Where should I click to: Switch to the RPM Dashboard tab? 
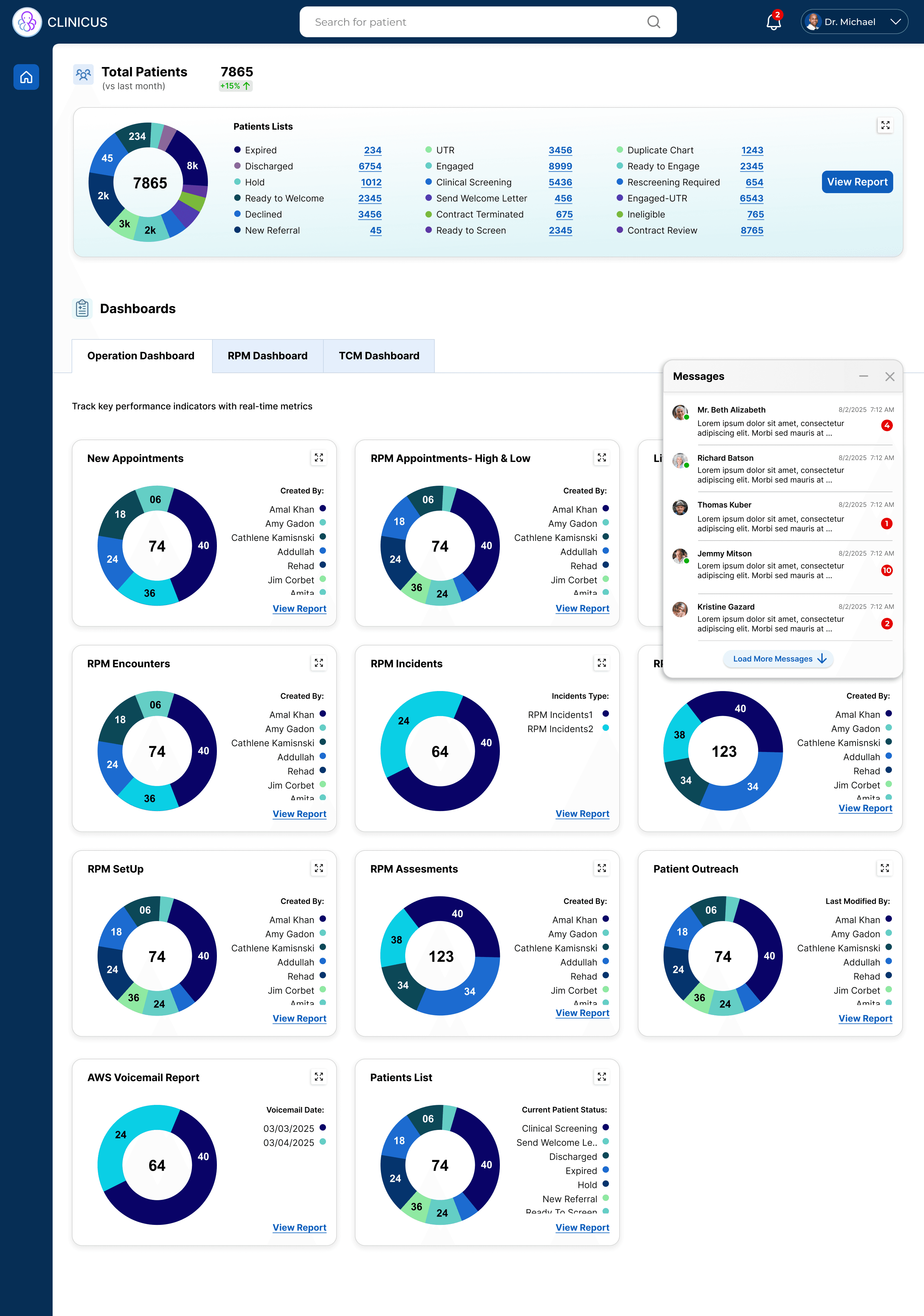click(x=267, y=356)
